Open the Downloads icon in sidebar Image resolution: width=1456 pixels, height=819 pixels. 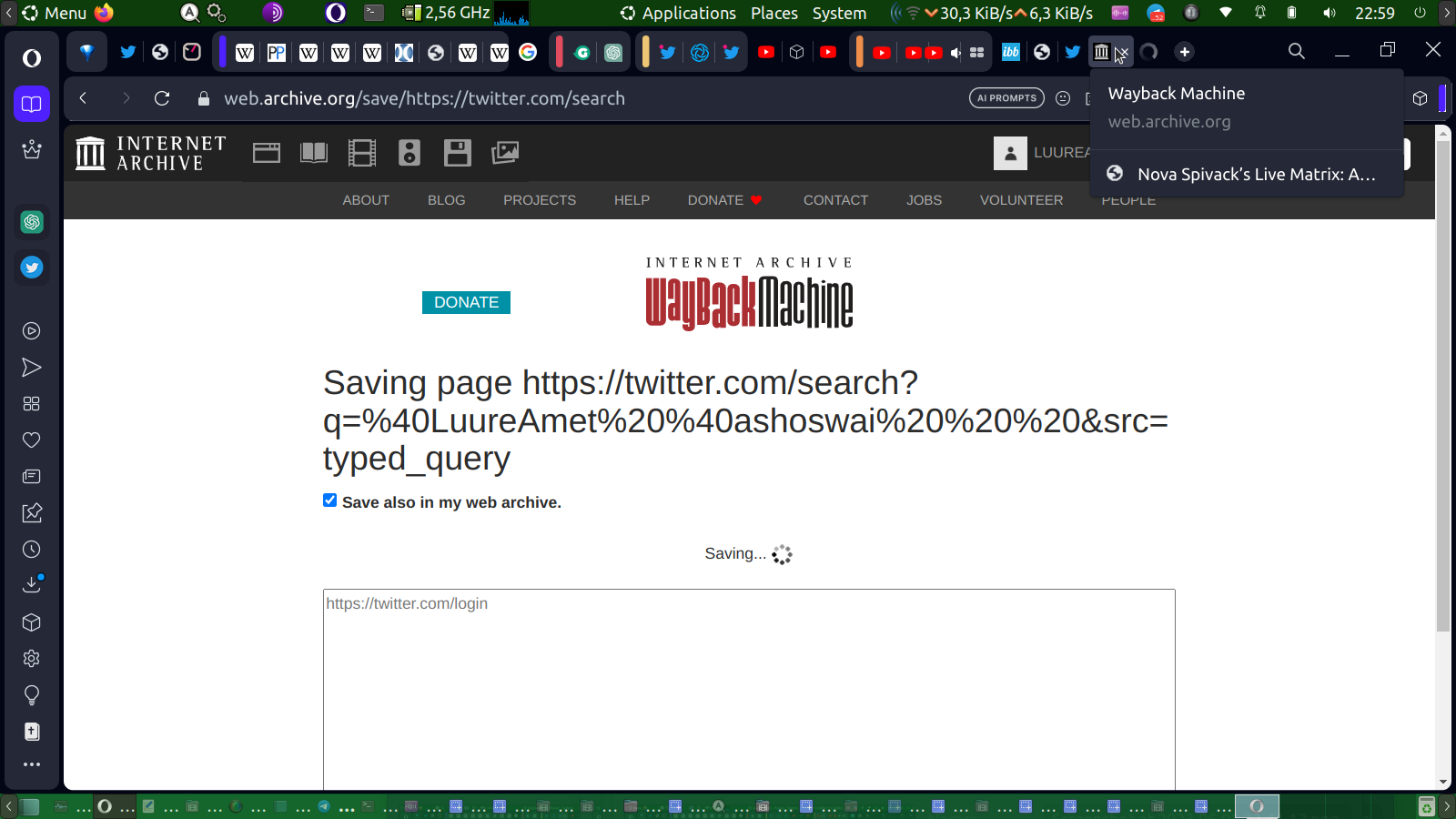click(32, 584)
